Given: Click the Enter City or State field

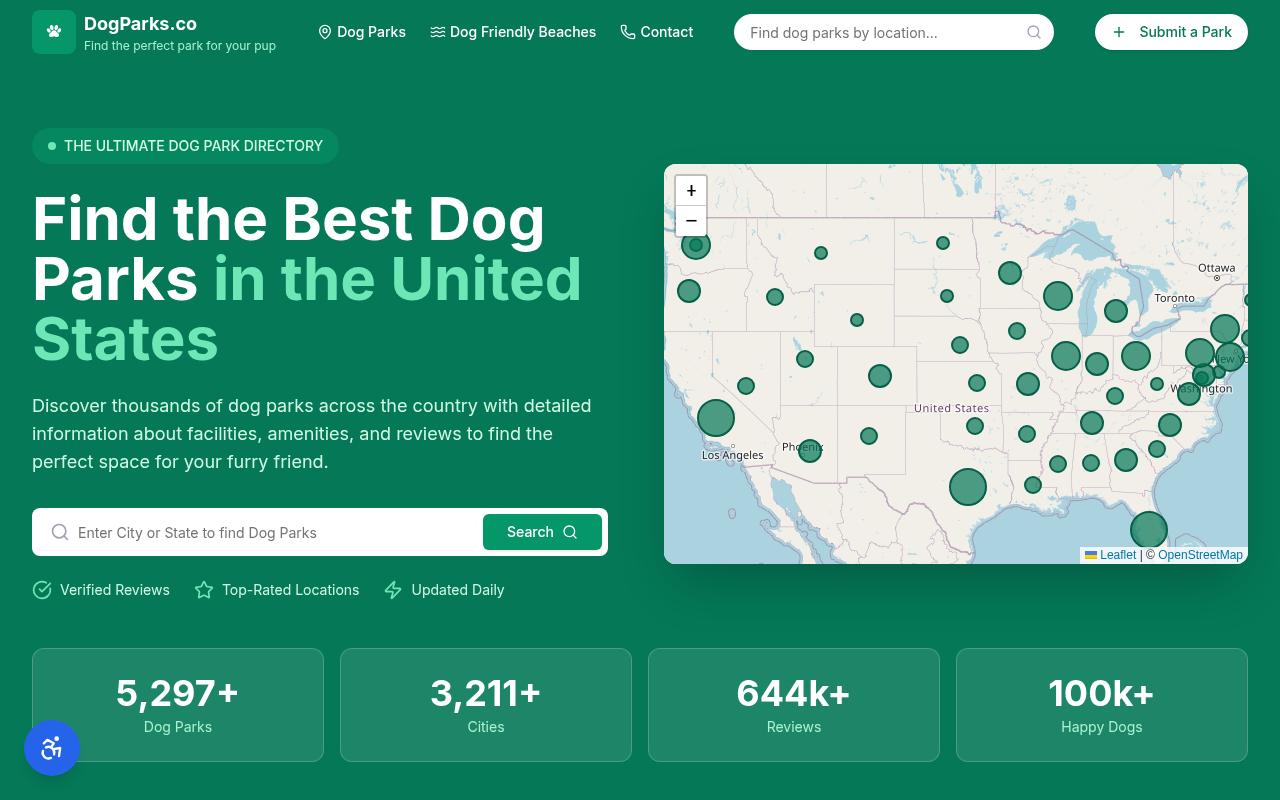Looking at the screenshot, I should tap(276, 532).
